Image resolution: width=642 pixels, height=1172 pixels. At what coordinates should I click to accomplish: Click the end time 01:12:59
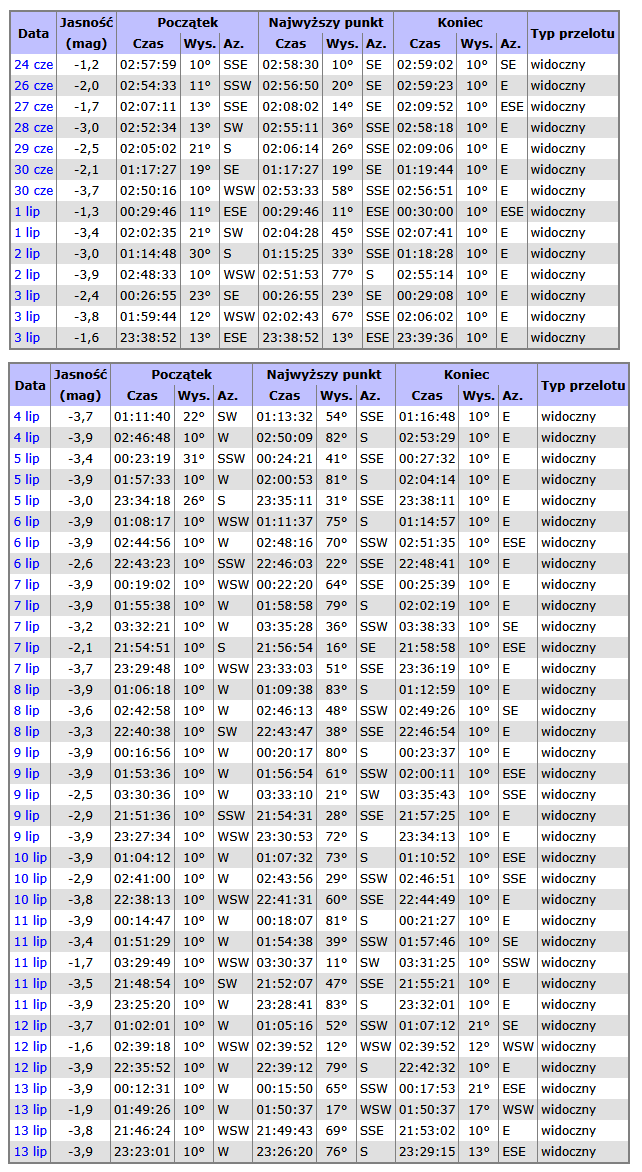tap(426, 688)
